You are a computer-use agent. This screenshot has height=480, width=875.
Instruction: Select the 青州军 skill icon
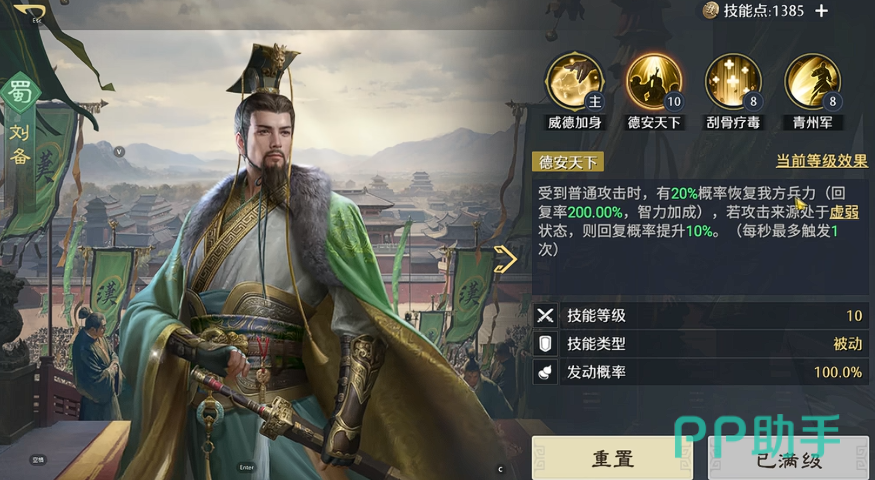812,82
